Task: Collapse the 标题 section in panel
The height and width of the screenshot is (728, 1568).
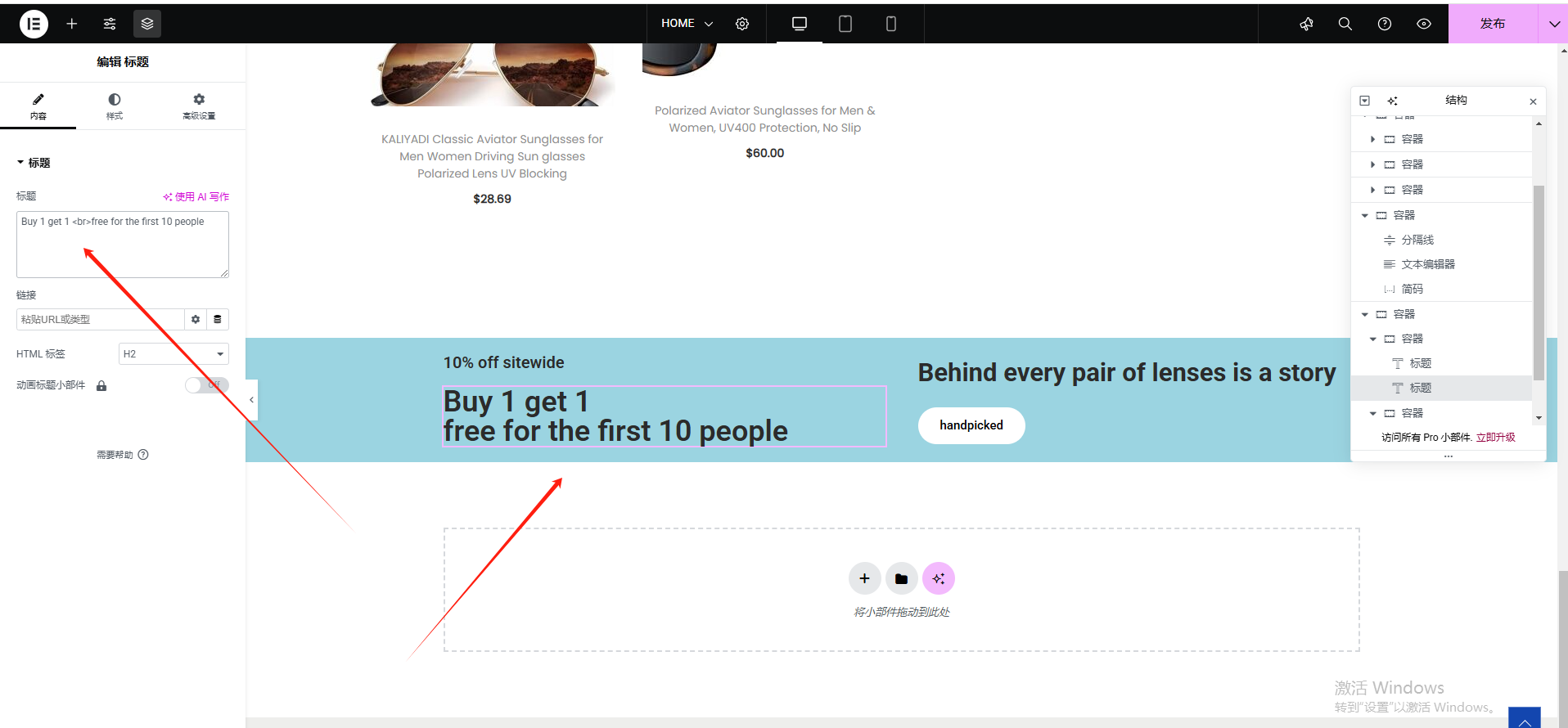Action: [x=34, y=163]
